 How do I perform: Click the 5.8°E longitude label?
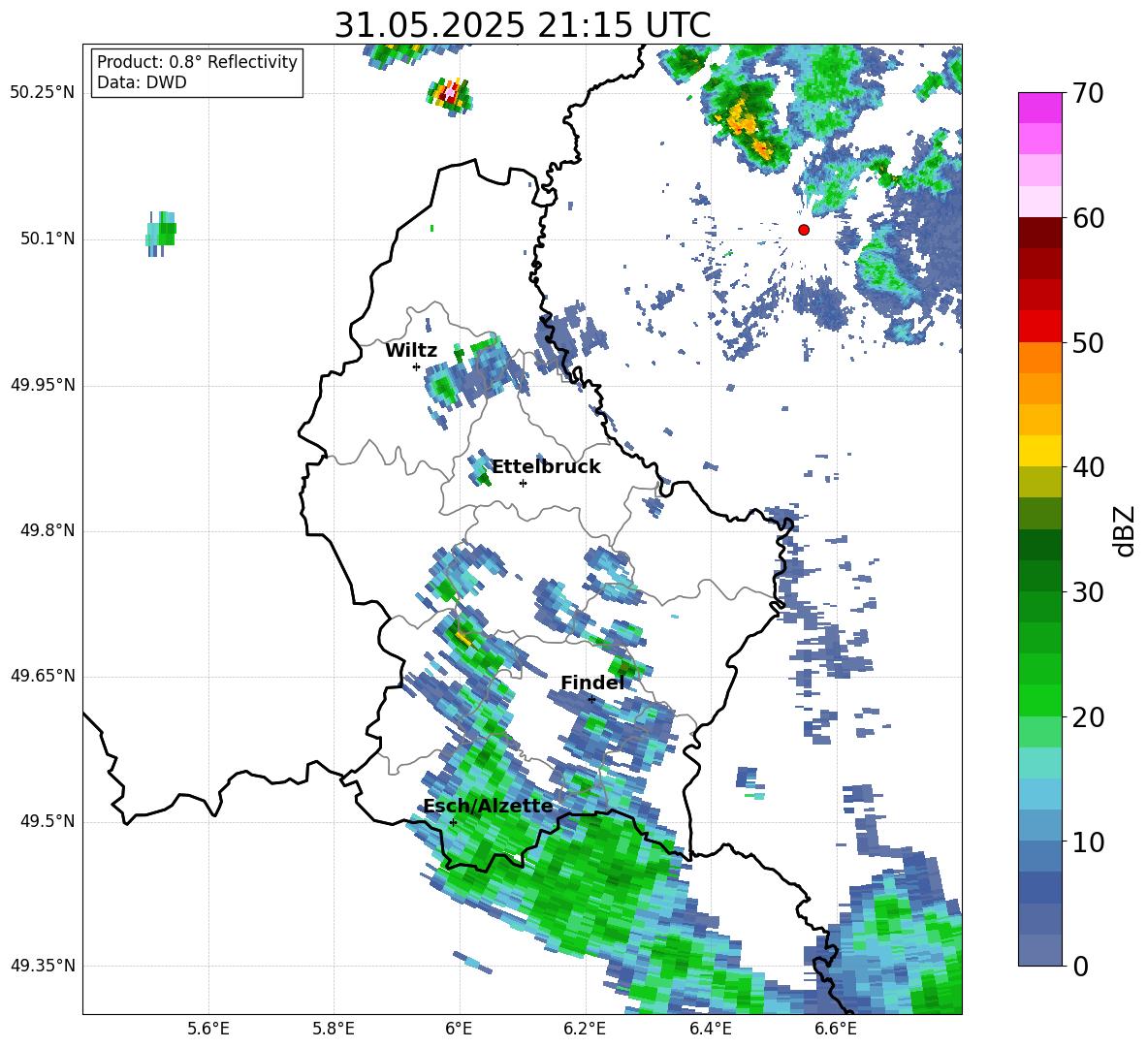pos(334,1029)
